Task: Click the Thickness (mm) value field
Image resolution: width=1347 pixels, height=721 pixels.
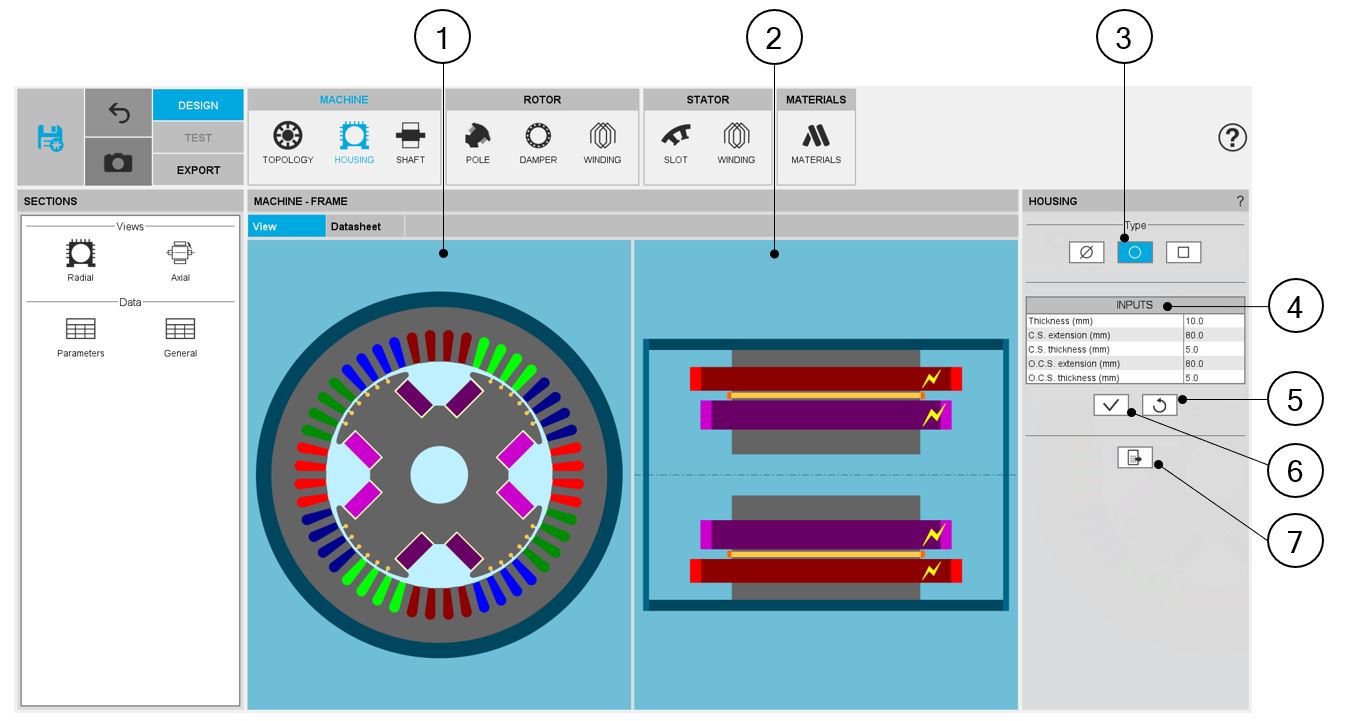Action: [x=1213, y=321]
